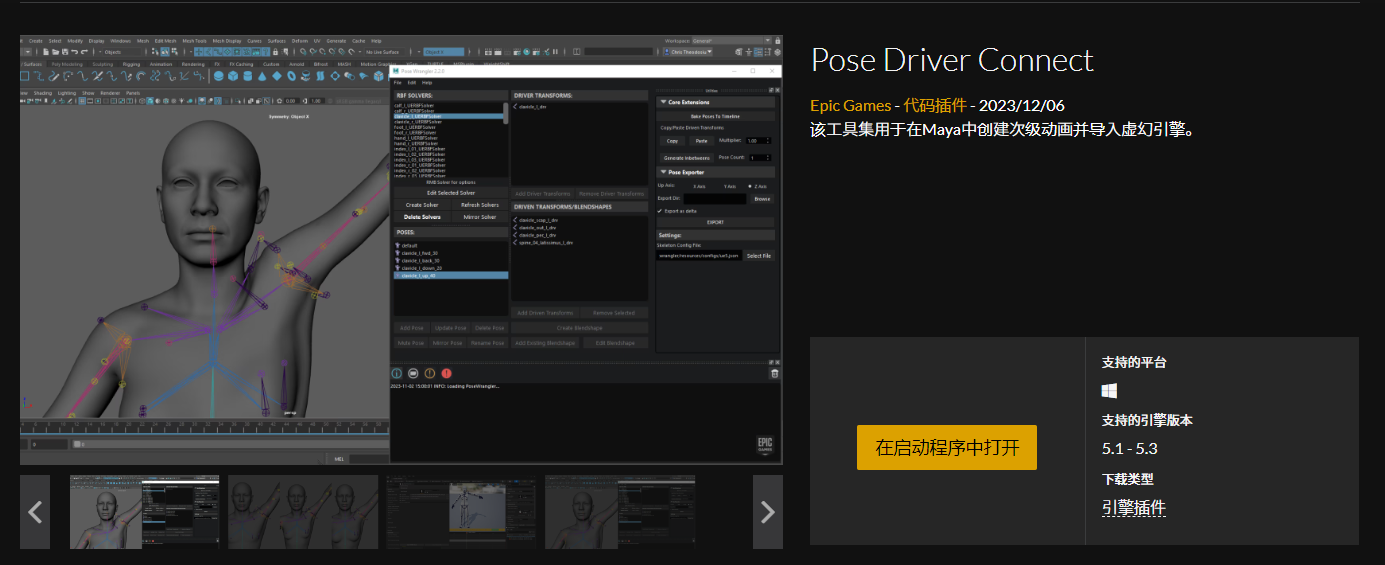Click the 5.1 - 5.3 engine version text
The image size is (1385, 565).
[x=1129, y=449]
